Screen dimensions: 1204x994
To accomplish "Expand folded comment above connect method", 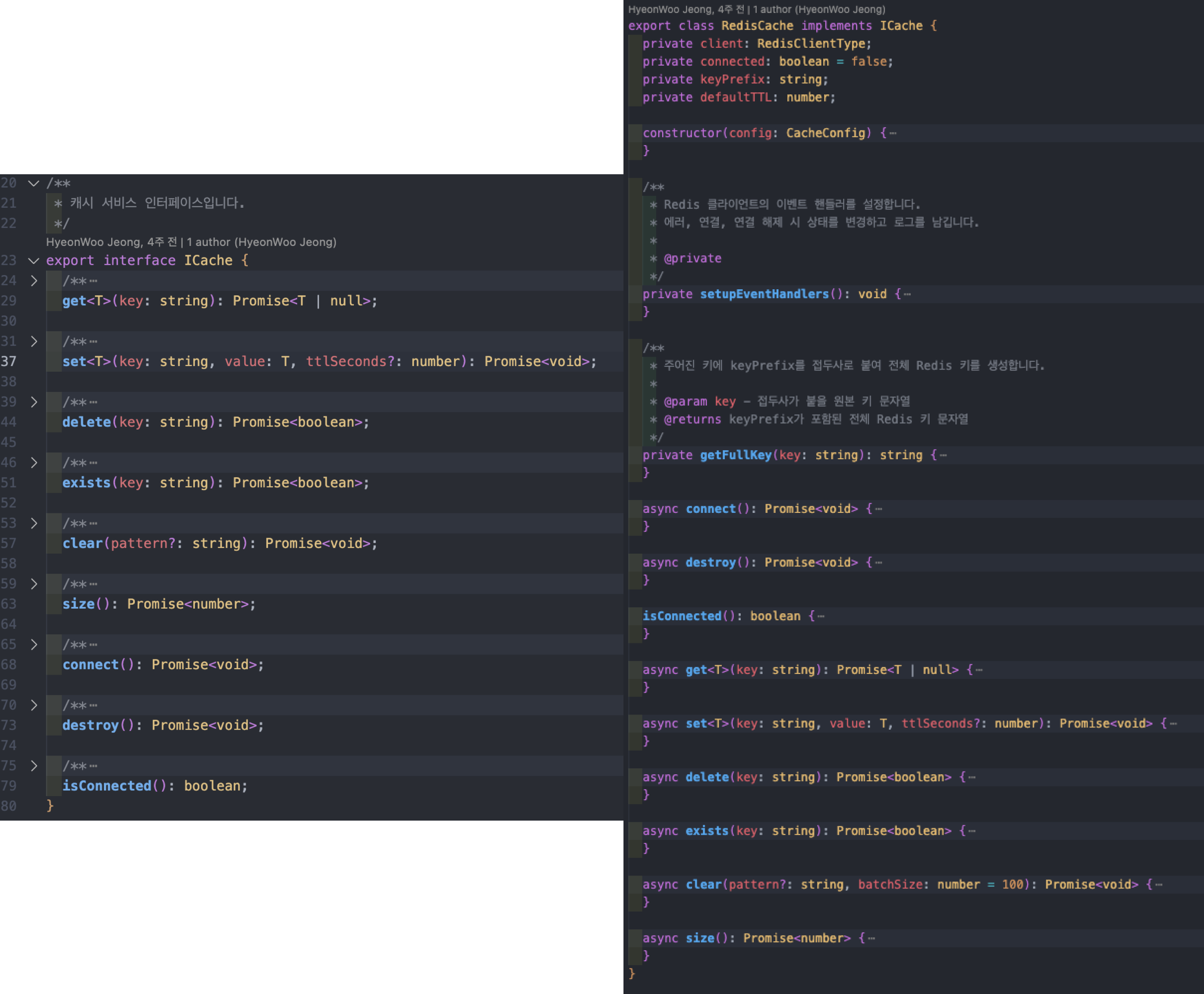I will (x=34, y=645).
